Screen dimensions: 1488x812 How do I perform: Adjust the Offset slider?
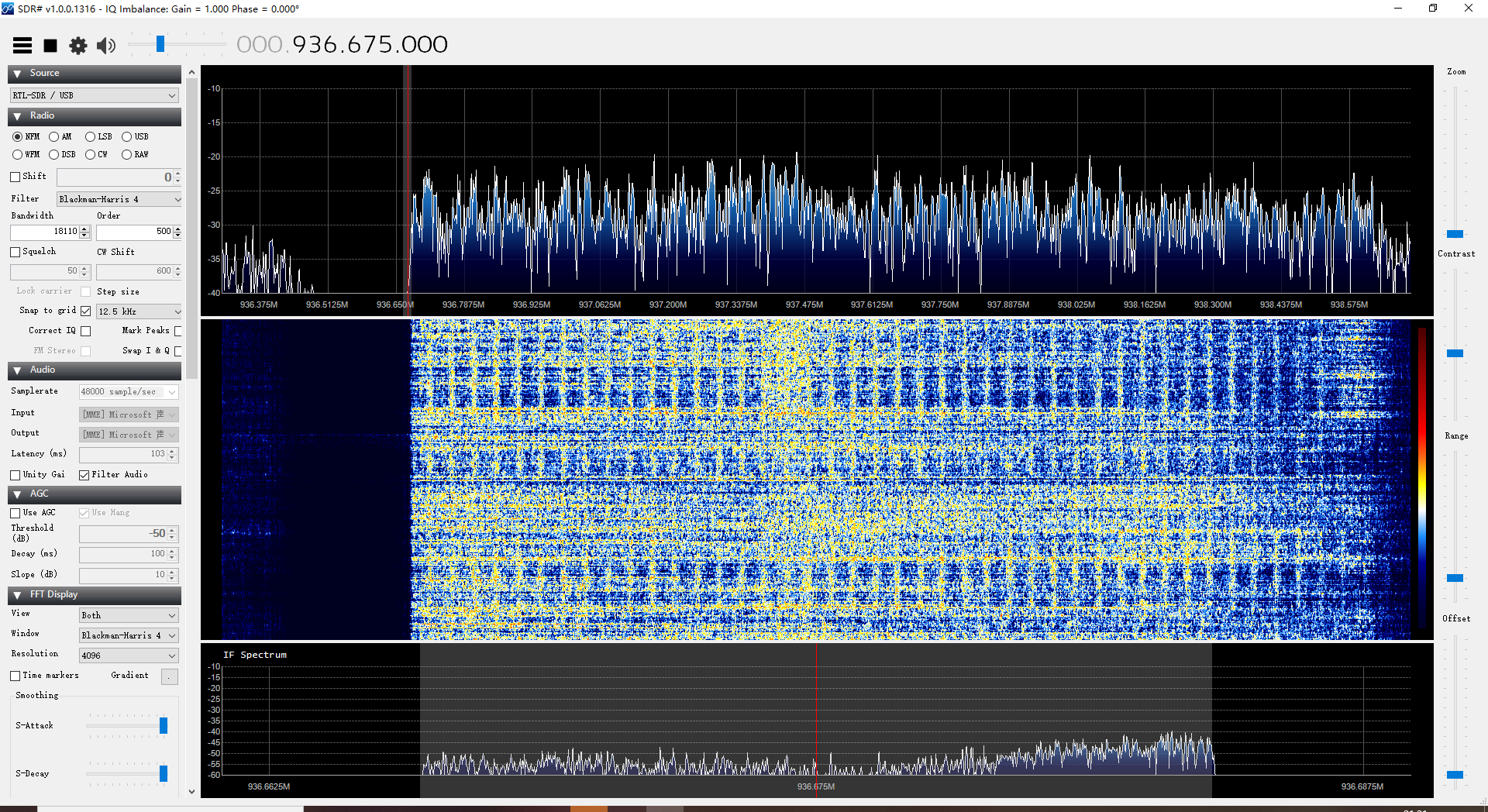1455,775
